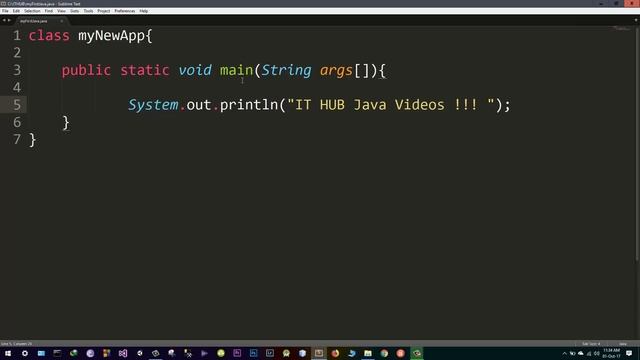Image resolution: width=640 pixels, height=360 pixels.
Task: Click line number 5 in the gutter
Action: pos(17,105)
